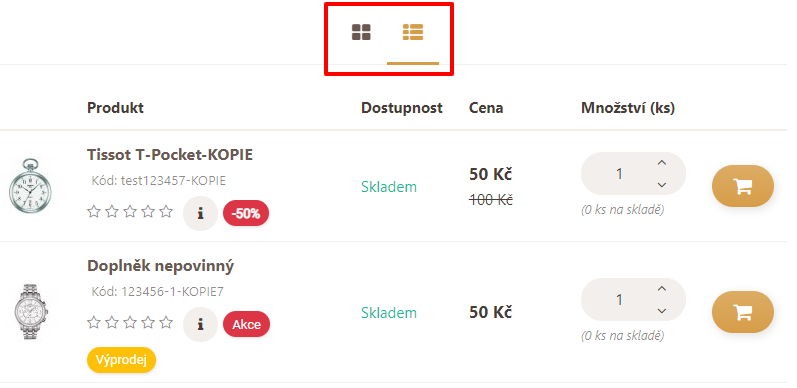This screenshot has height=388, width=797.
Task: Switch to grid view layout
Action: [361, 32]
